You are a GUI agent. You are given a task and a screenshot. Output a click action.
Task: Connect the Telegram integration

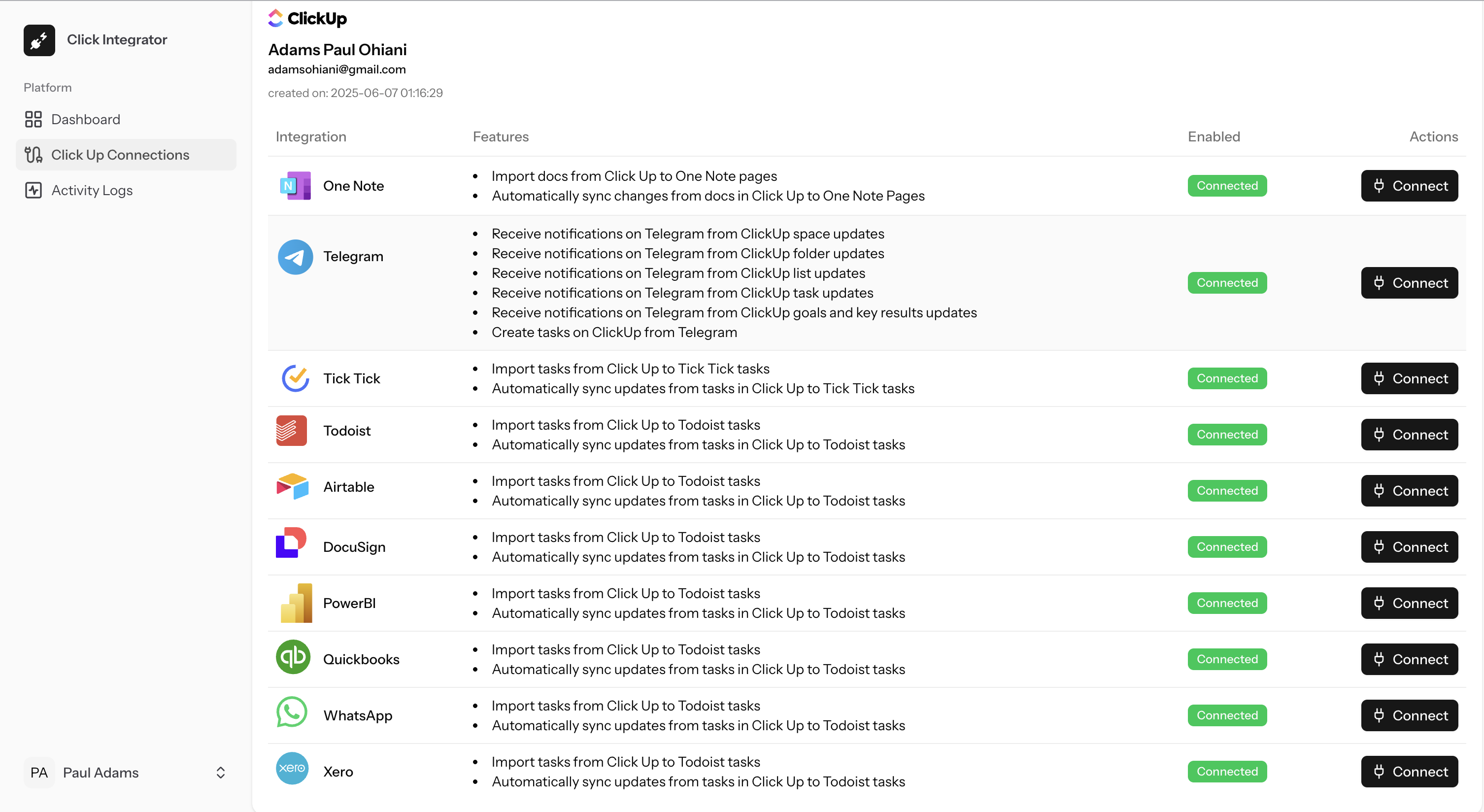pos(1409,283)
